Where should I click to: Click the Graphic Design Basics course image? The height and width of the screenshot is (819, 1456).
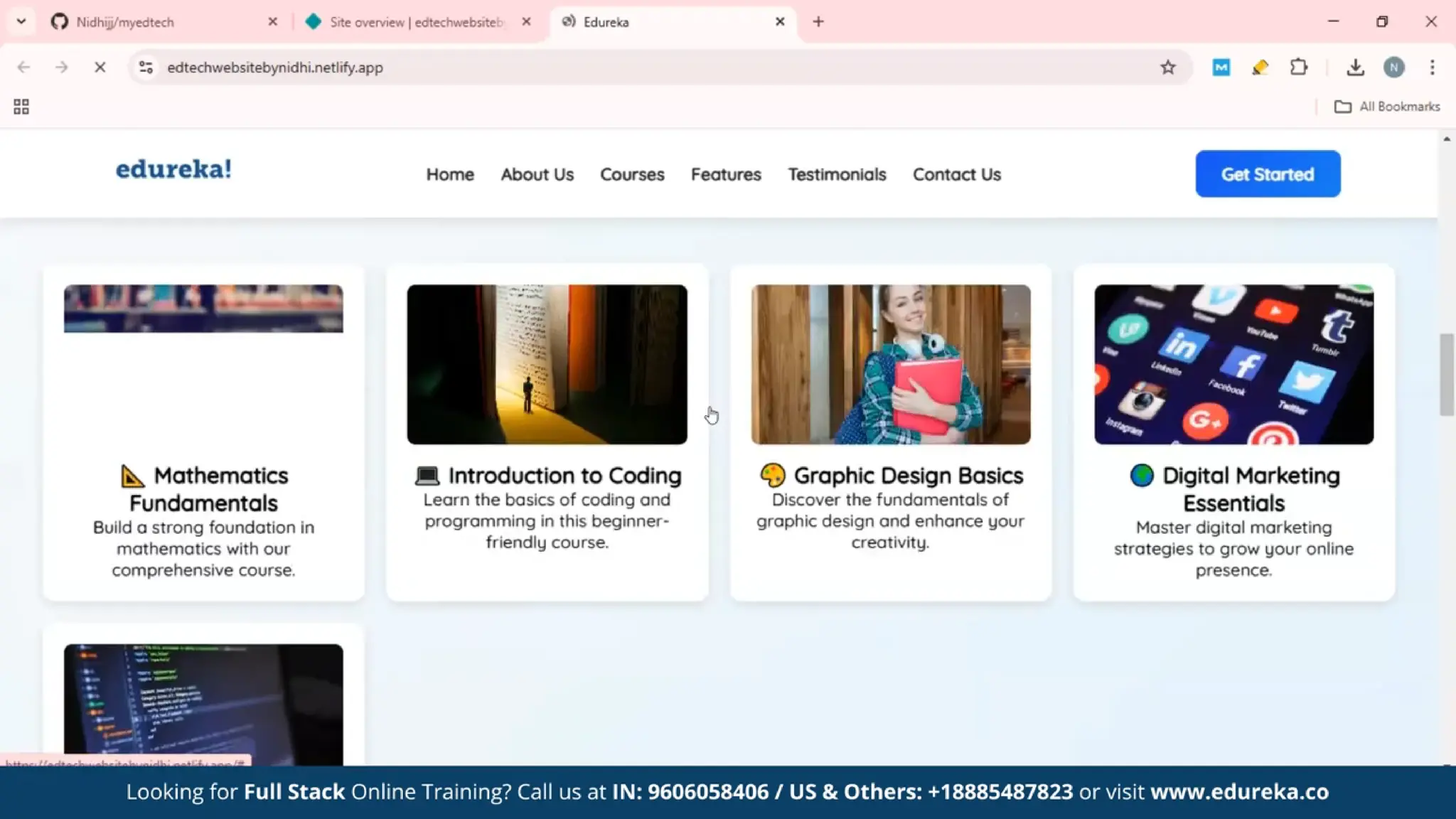pos(891,365)
